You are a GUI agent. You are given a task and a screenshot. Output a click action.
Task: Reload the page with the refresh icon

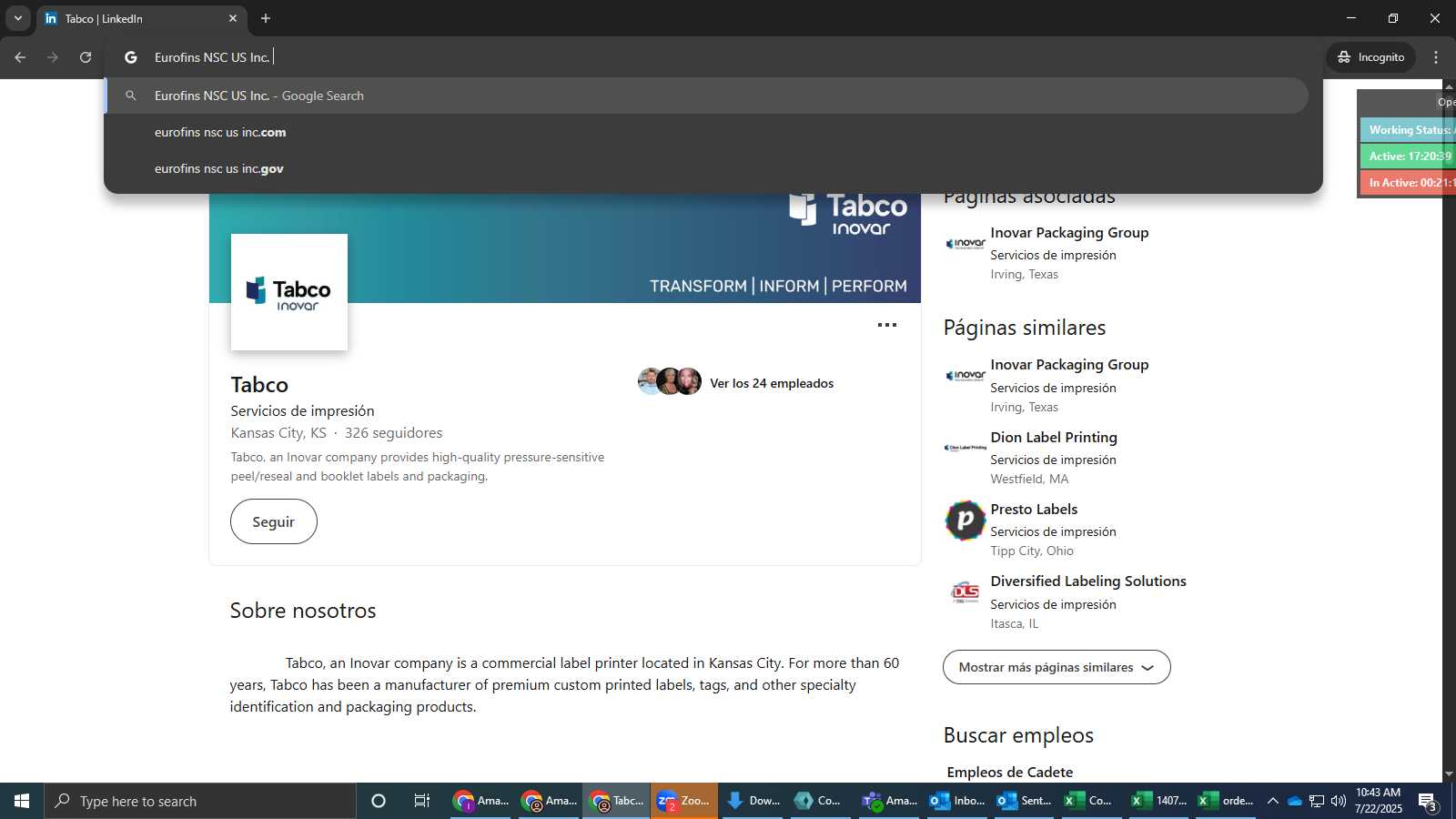86,57
